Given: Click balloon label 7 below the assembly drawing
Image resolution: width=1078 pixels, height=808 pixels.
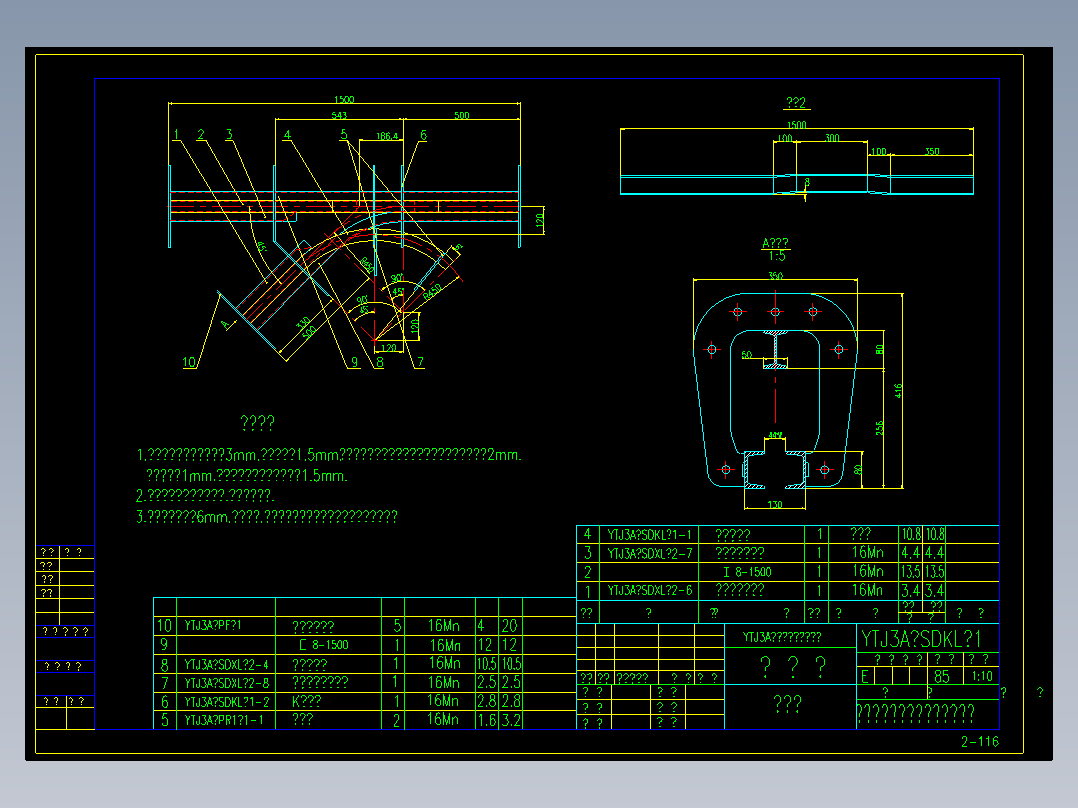Looking at the screenshot, I should click(x=420, y=362).
